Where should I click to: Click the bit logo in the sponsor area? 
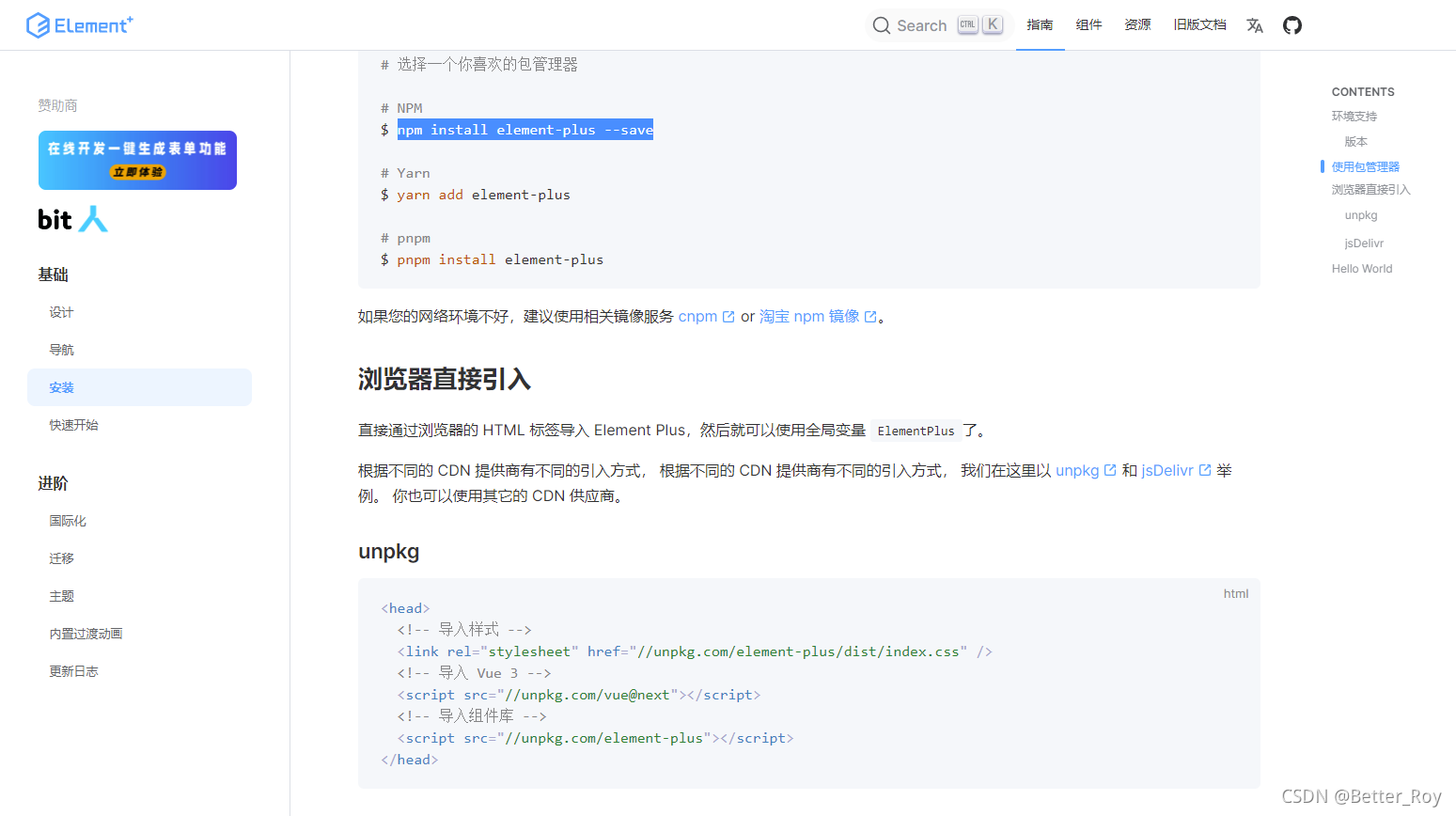coord(72,219)
